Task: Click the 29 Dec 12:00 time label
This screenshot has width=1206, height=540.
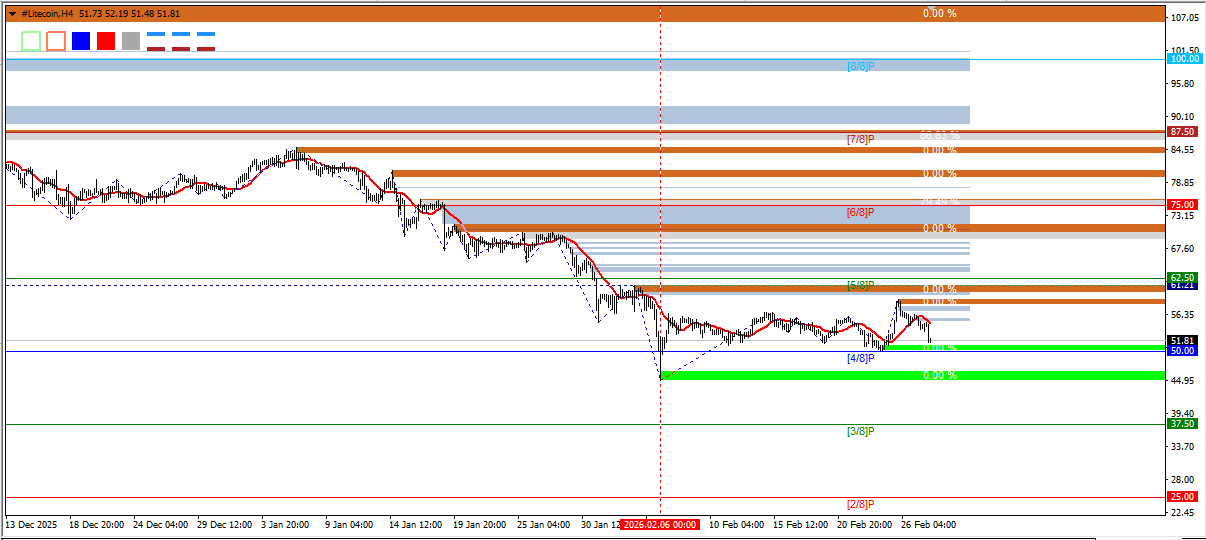Action: tap(225, 525)
